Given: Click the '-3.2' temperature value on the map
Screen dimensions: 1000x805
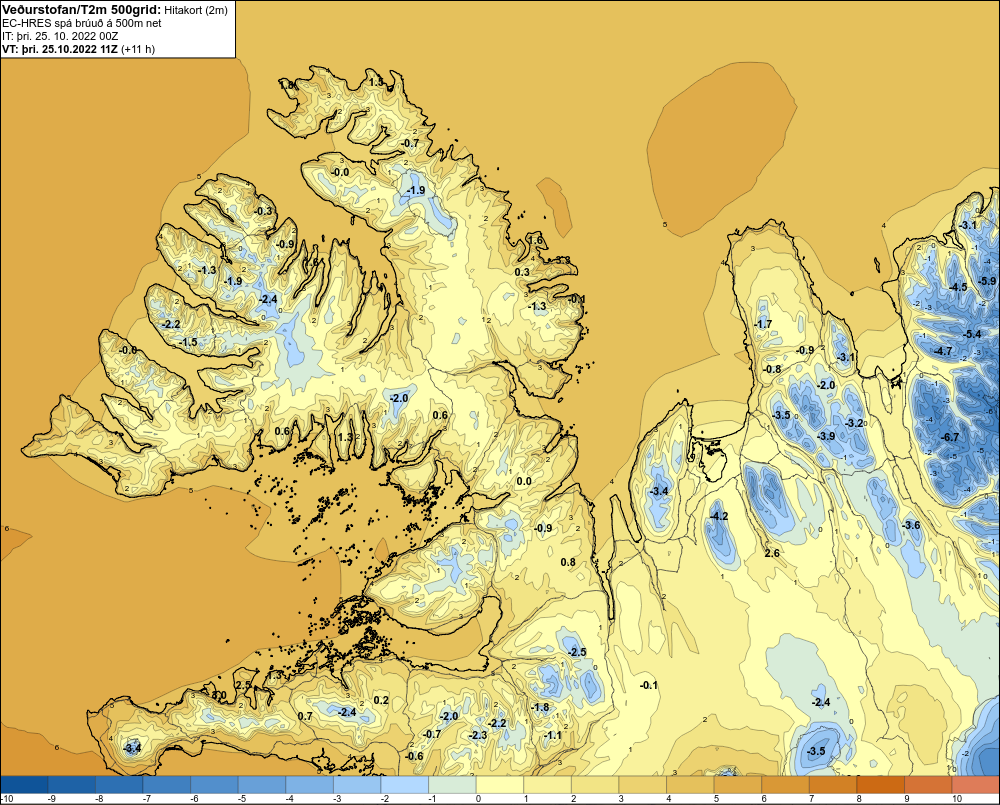Looking at the screenshot, I should [x=854, y=423].
